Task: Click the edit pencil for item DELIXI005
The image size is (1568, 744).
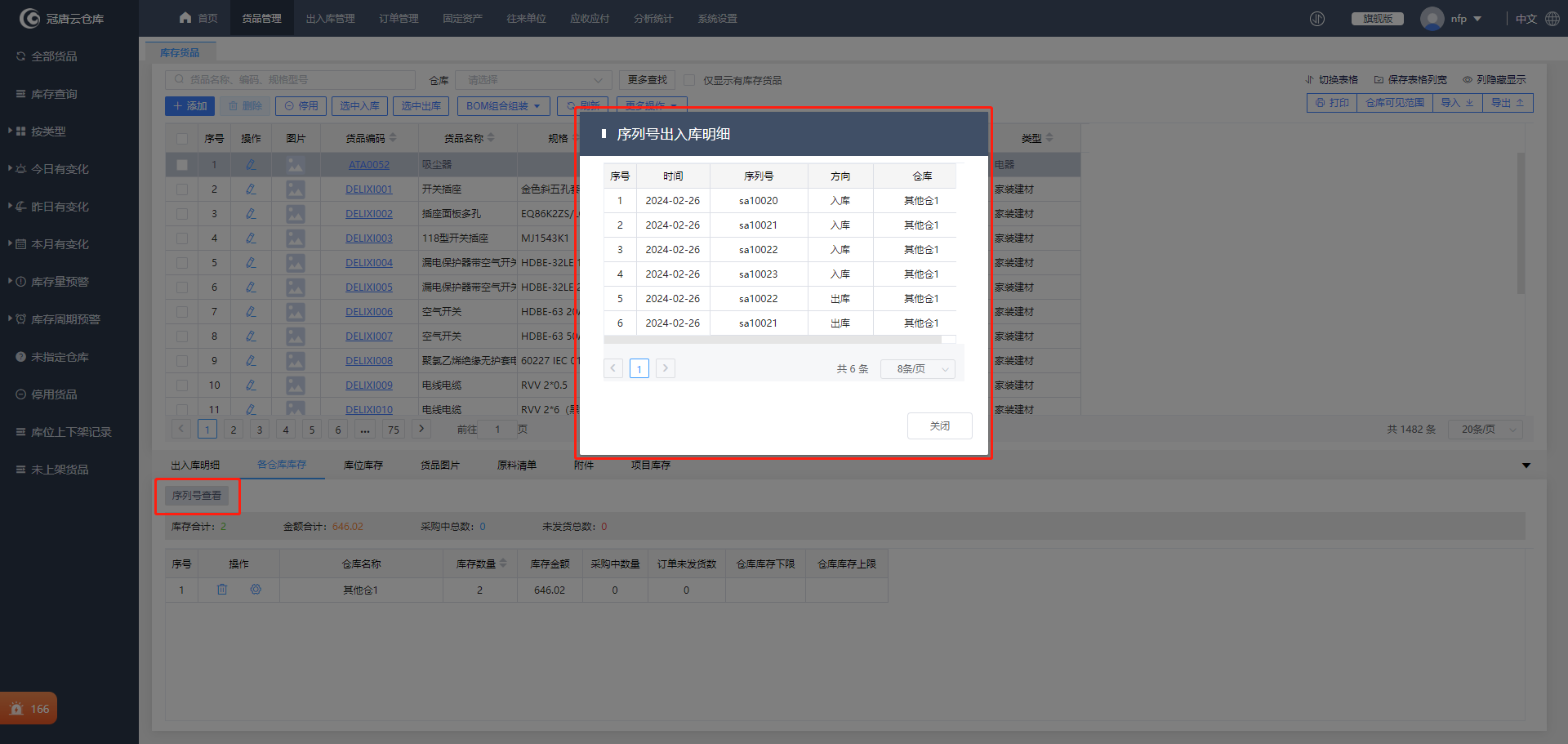Action: click(x=251, y=287)
